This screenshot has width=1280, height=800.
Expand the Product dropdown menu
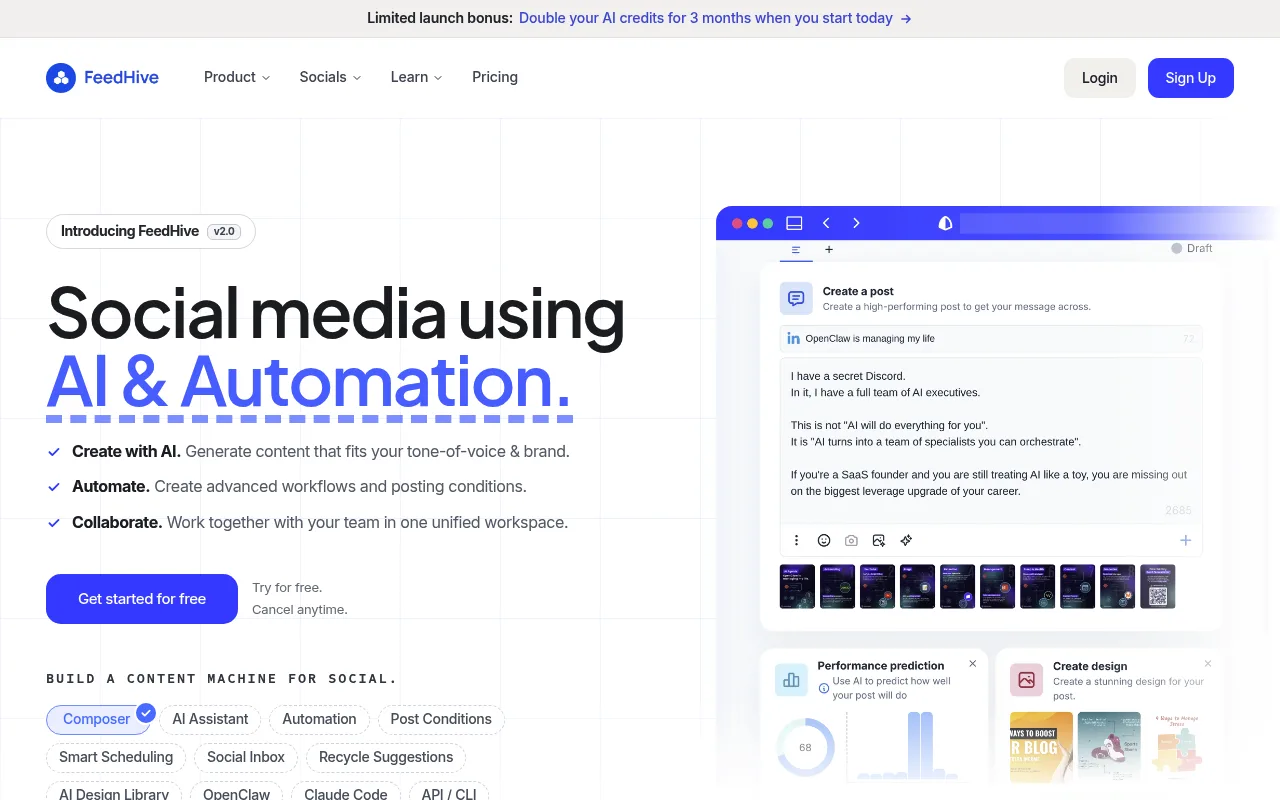click(237, 77)
